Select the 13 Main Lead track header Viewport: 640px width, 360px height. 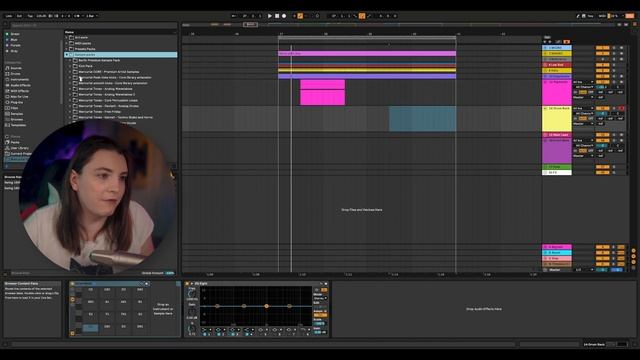(557, 135)
